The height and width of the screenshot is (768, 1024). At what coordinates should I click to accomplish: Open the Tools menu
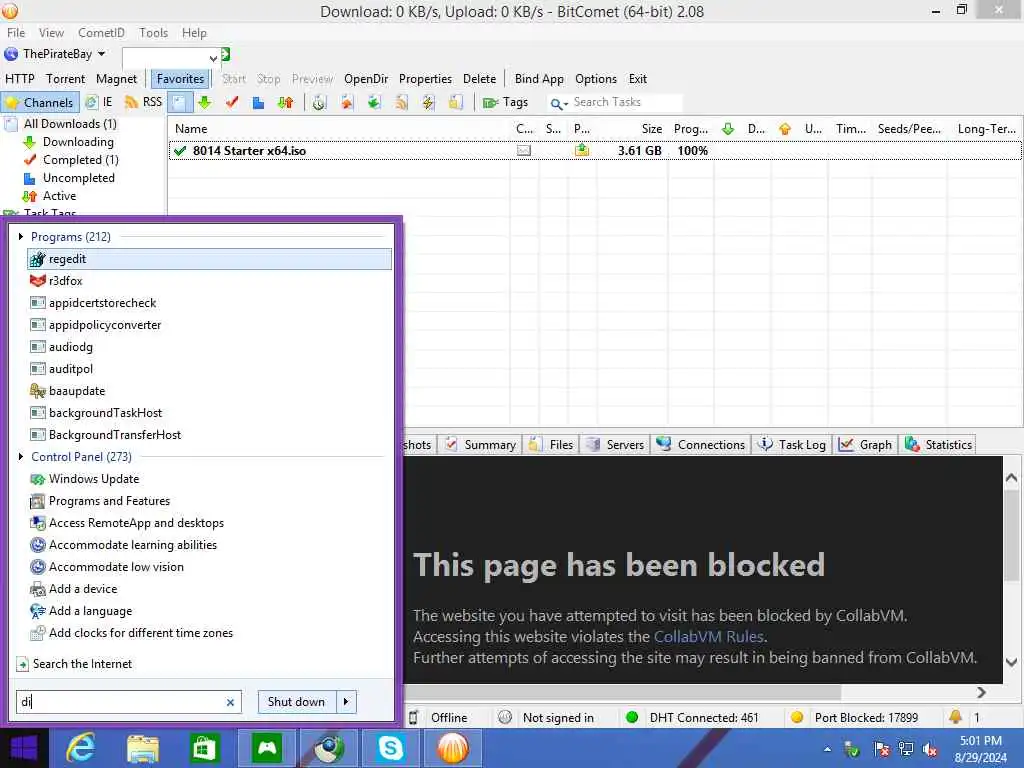pyautogui.click(x=153, y=33)
